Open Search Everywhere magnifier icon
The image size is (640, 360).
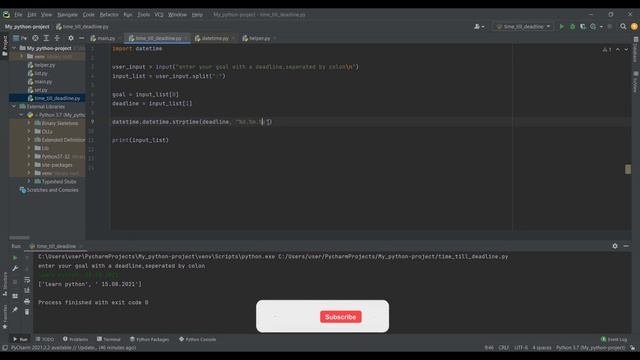tap(623, 27)
